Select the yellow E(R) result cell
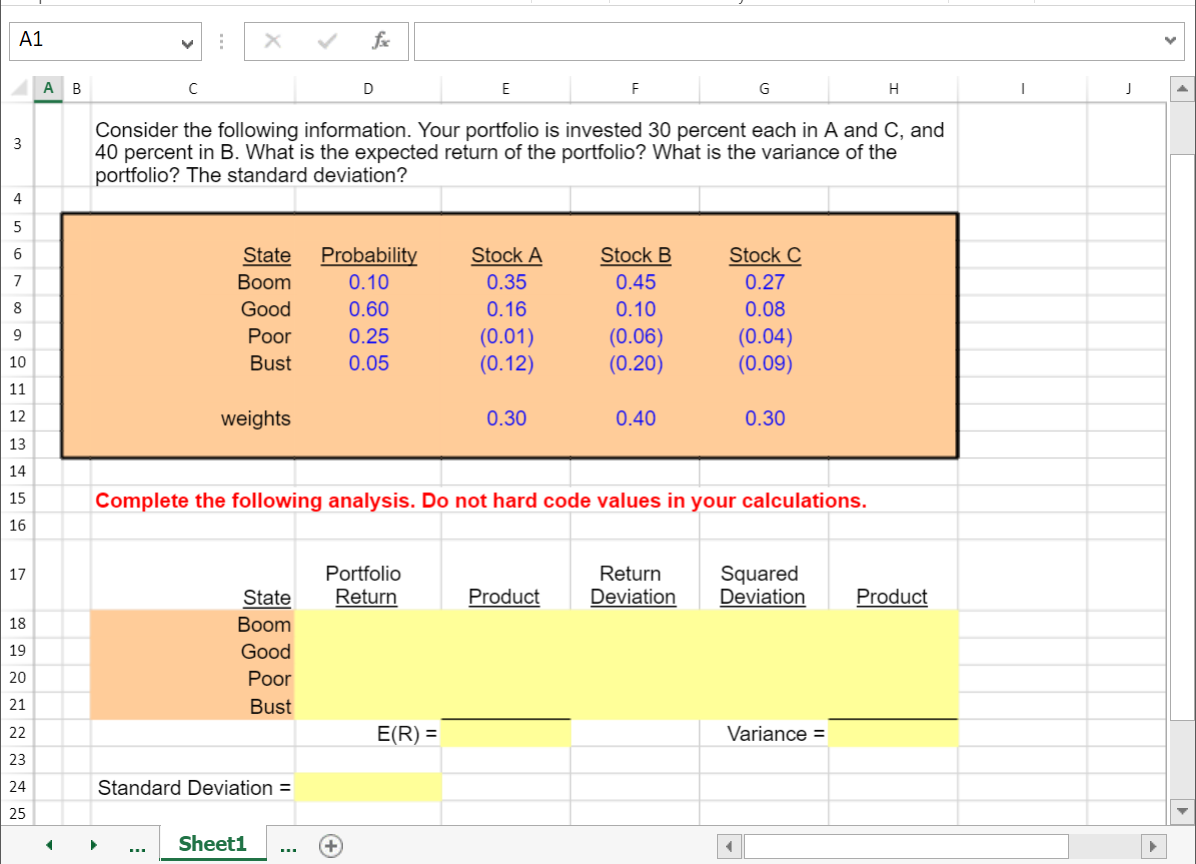1196x864 pixels. (505, 733)
